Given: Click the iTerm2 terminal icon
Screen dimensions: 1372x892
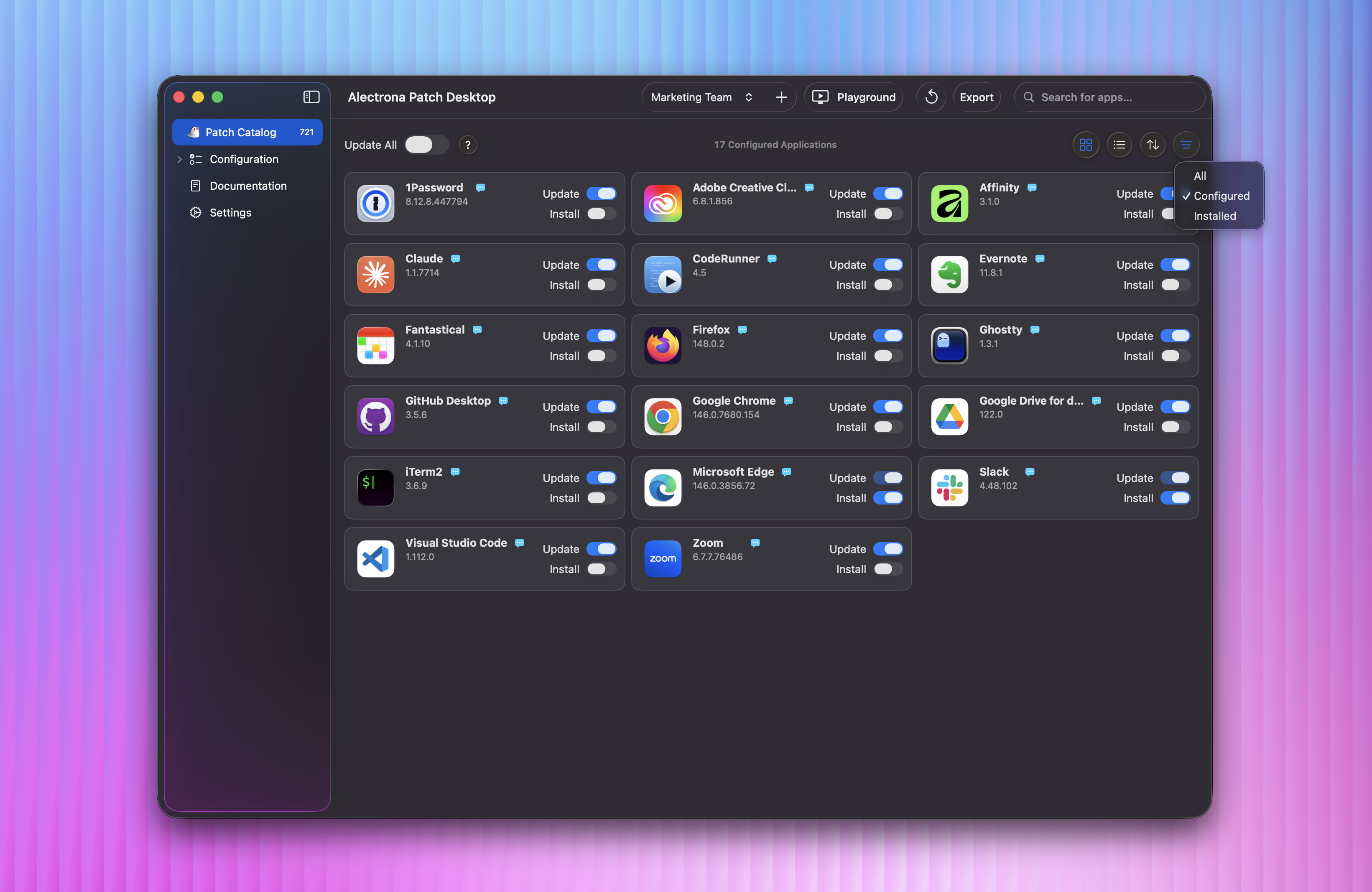Looking at the screenshot, I should (375, 487).
